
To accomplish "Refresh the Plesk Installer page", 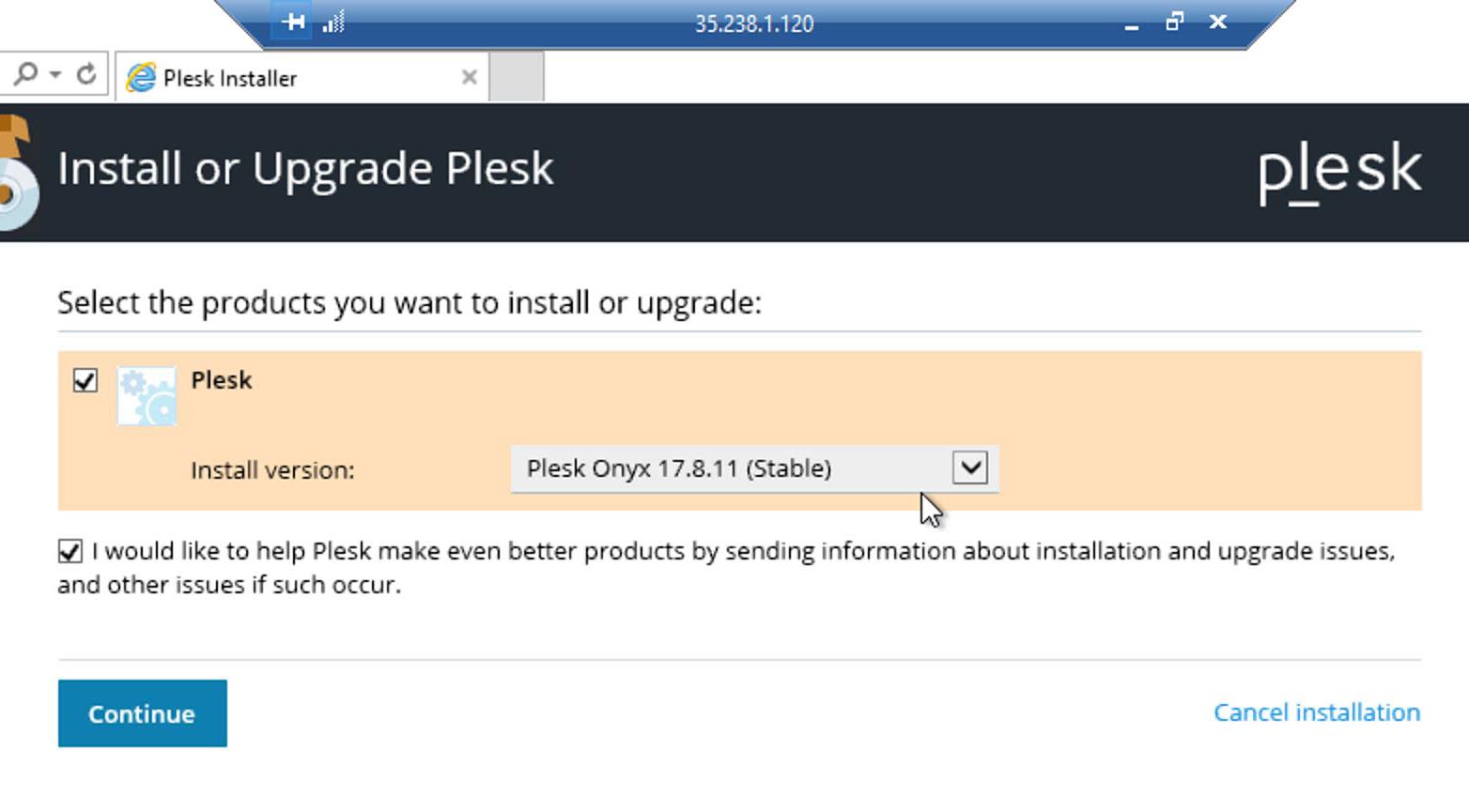I will (x=86, y=73).
